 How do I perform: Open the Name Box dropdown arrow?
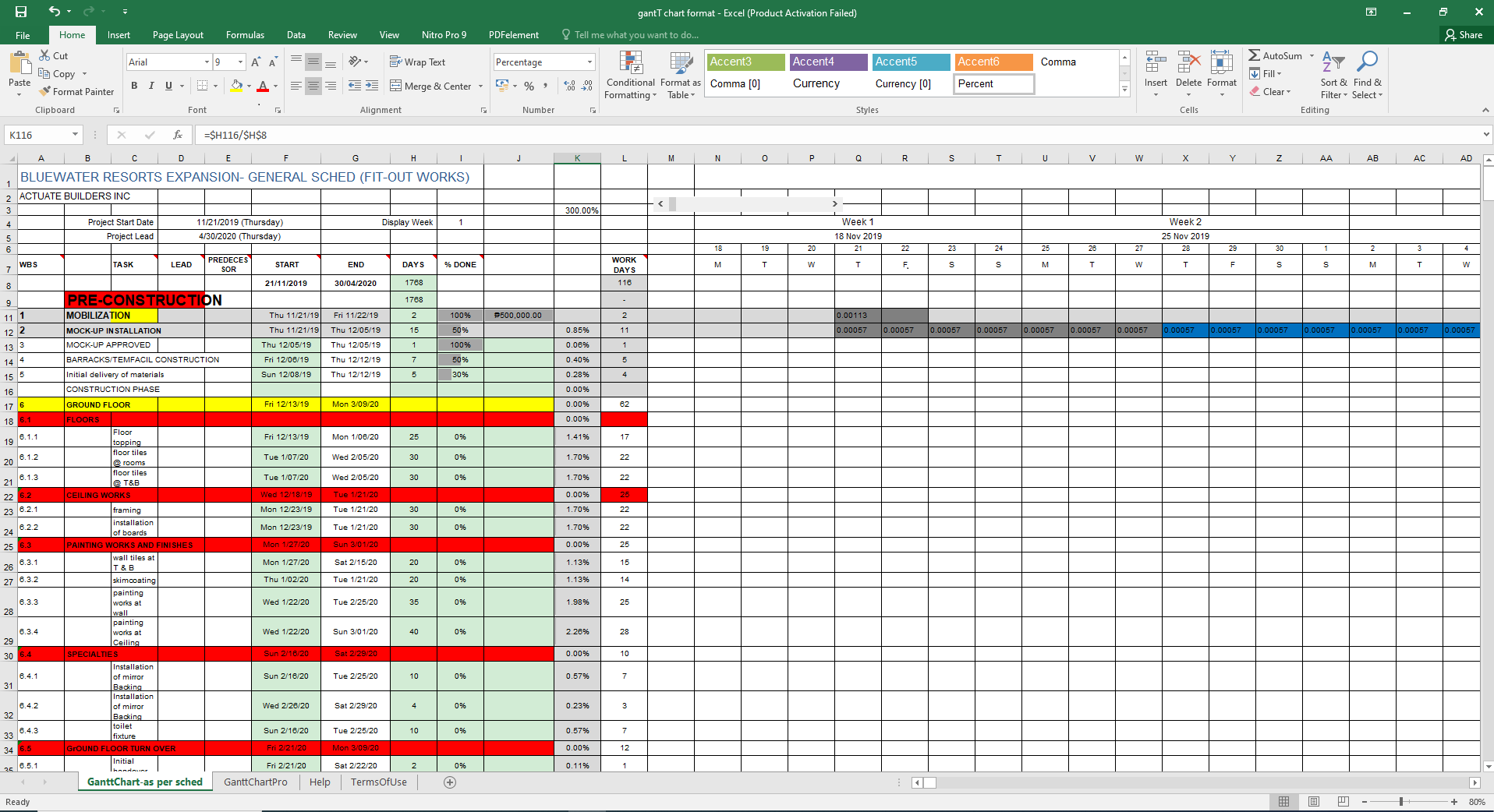click(75, 135)
